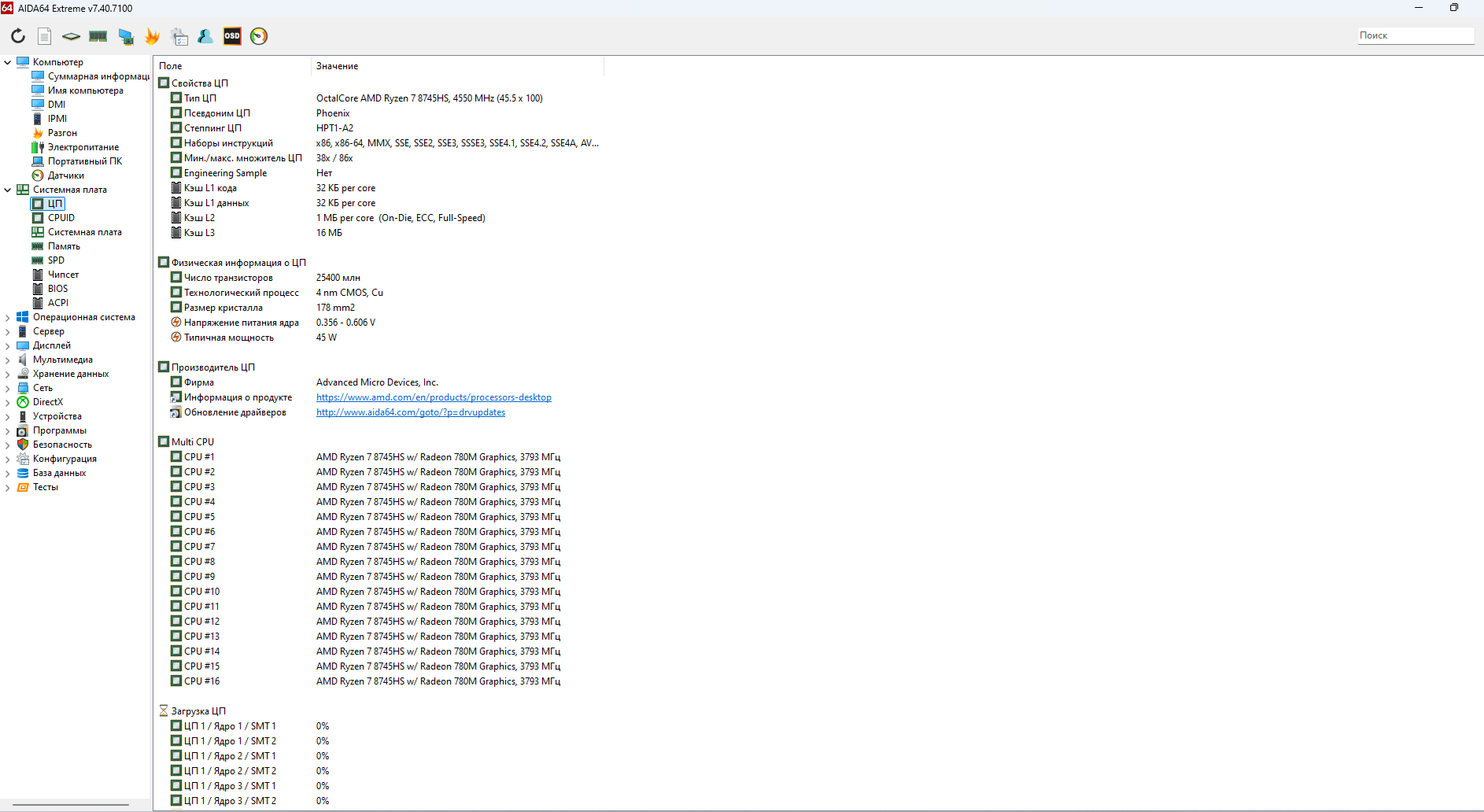Select the Псевдоним ЦП row

pyautogui.click(x=378, y=113)
